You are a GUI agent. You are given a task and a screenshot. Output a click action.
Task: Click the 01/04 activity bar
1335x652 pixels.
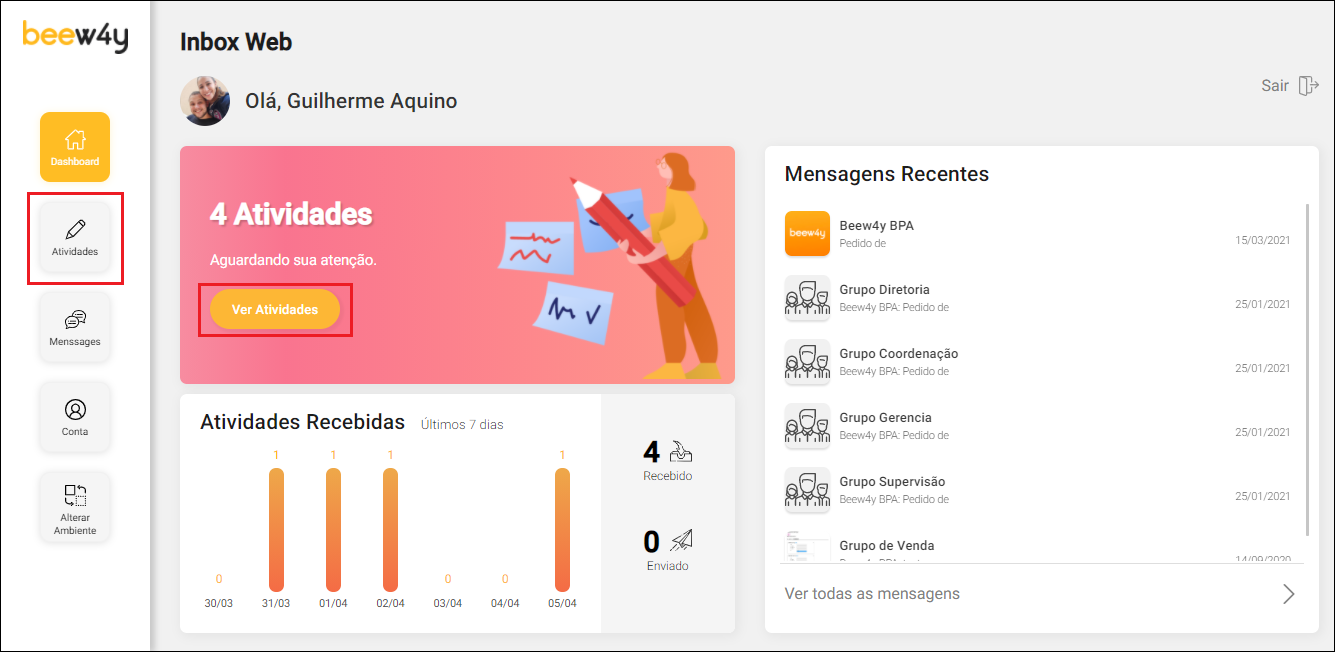[x=333, y=530]
